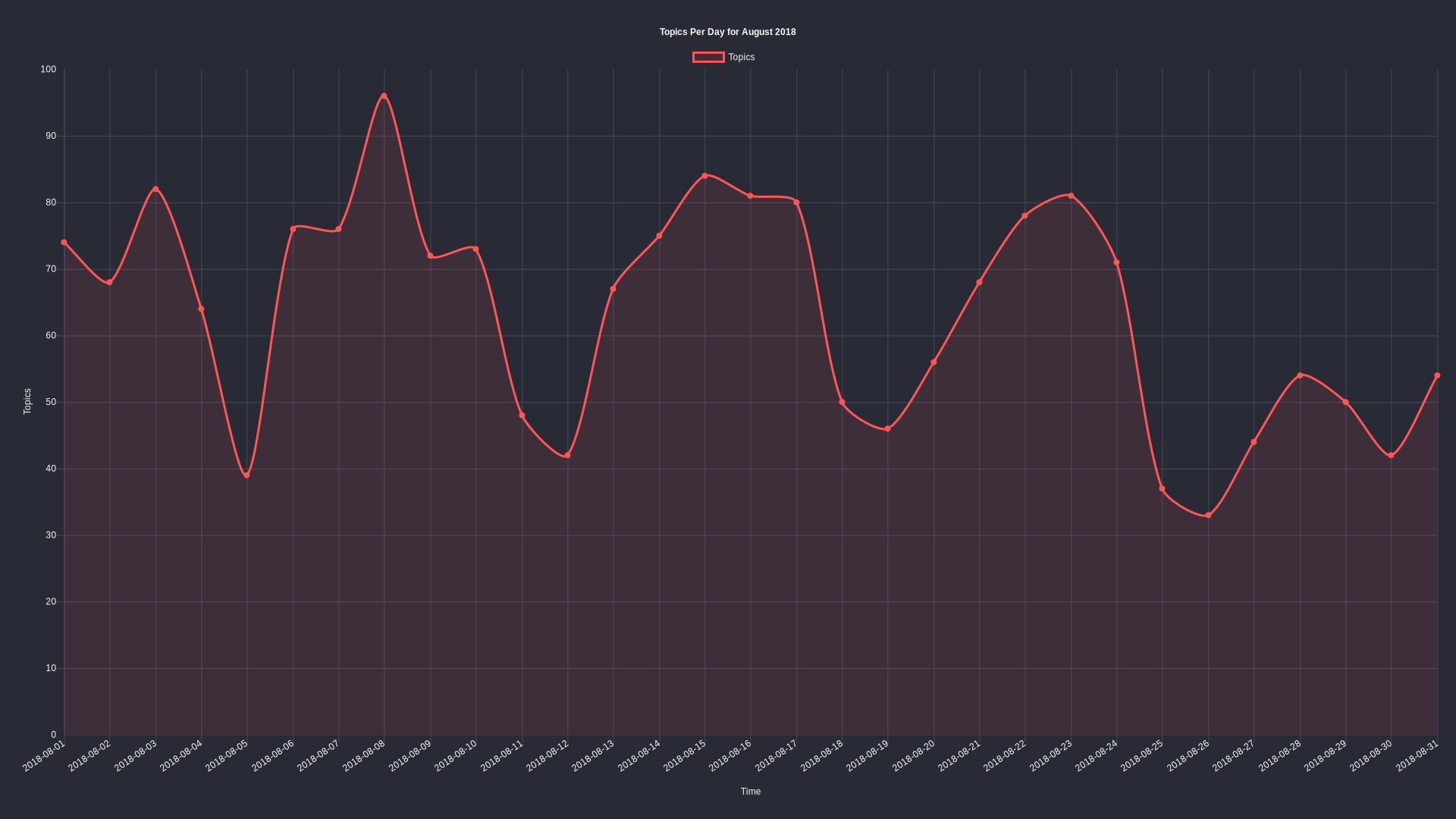Screen dimensions: 1456x819
Task: Click the 2018-08-23 data point
Action: pyautogui.click(x=1071, y=196)
